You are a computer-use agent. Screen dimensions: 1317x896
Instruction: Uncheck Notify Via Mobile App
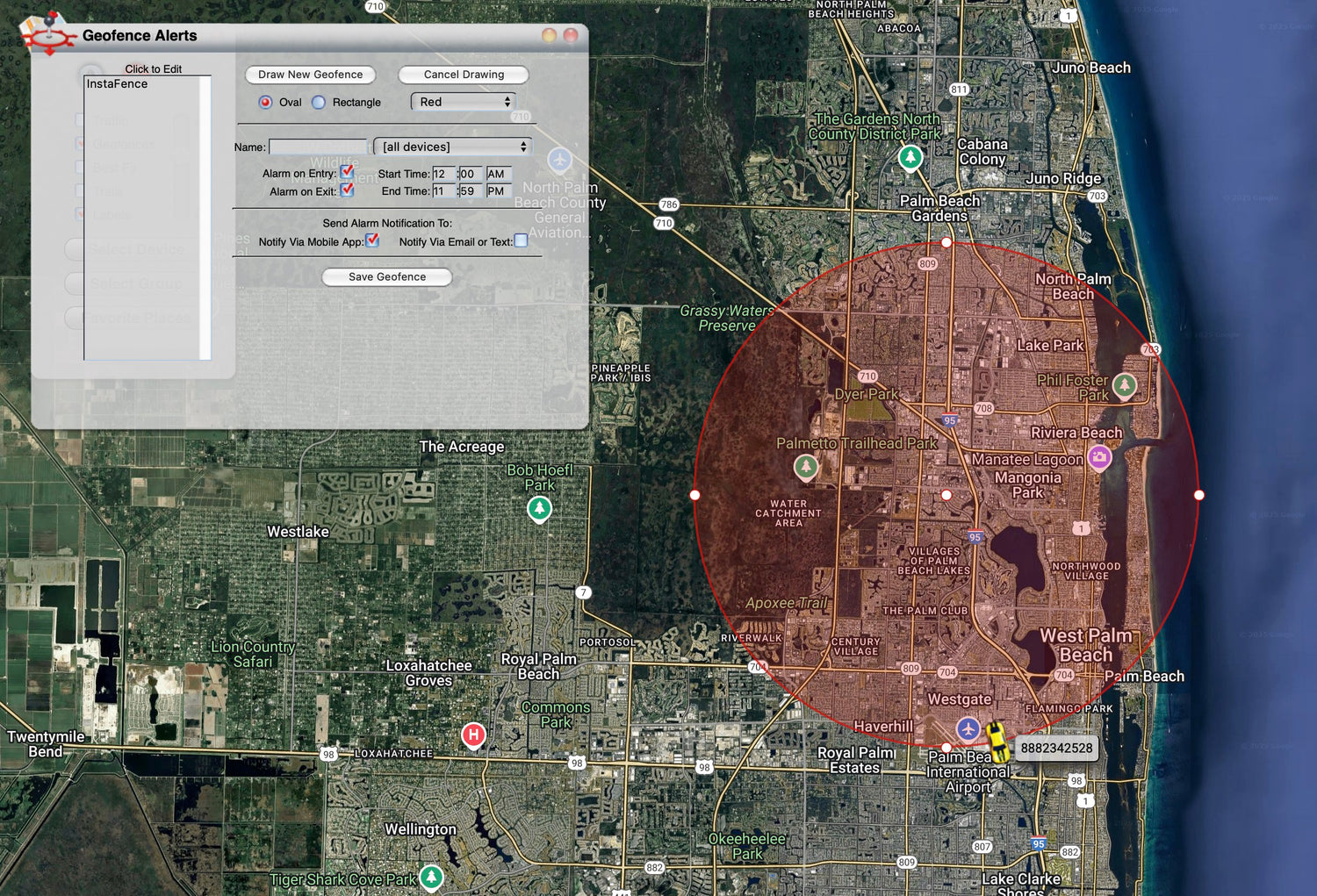tap(372, 240)
